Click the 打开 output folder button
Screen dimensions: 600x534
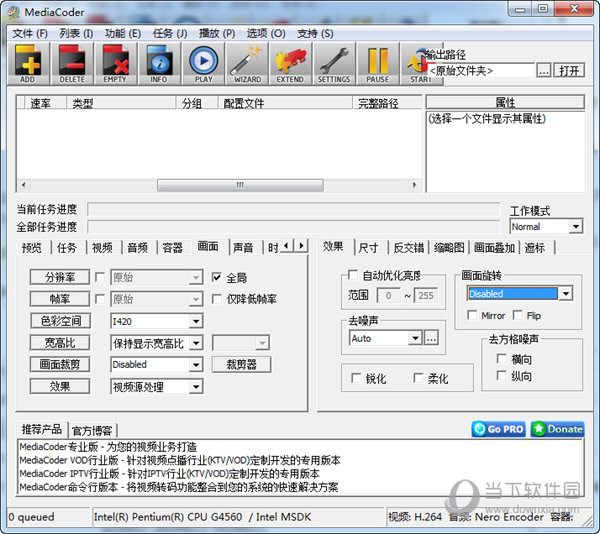click(x=569, y=70)
